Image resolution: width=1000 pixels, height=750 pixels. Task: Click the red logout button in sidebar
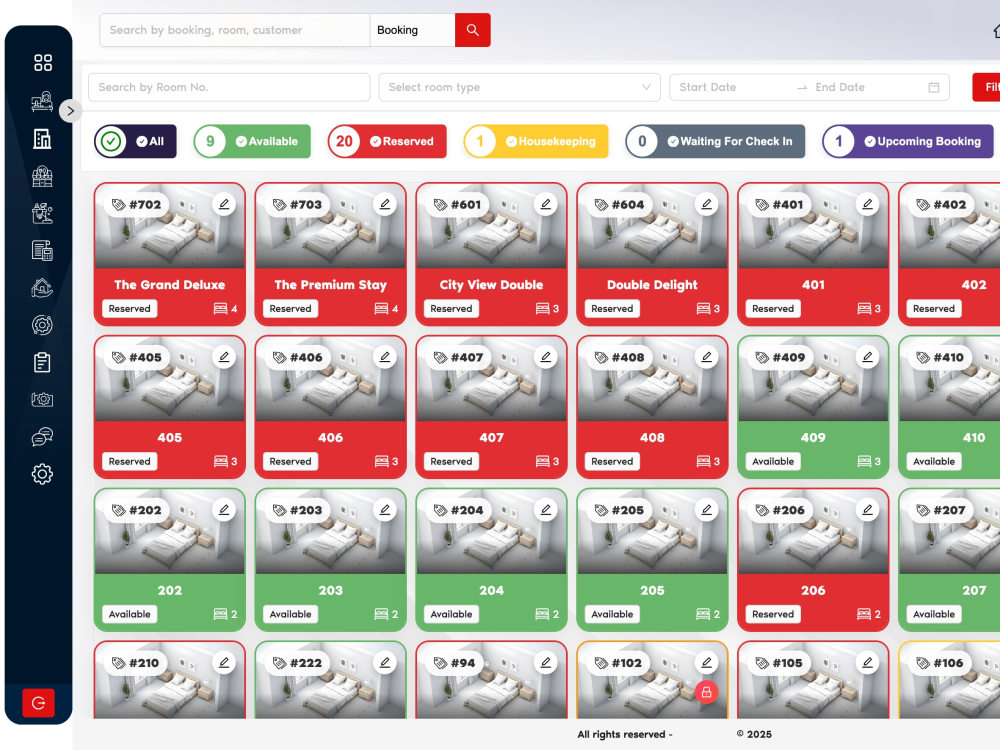point(38,703)
